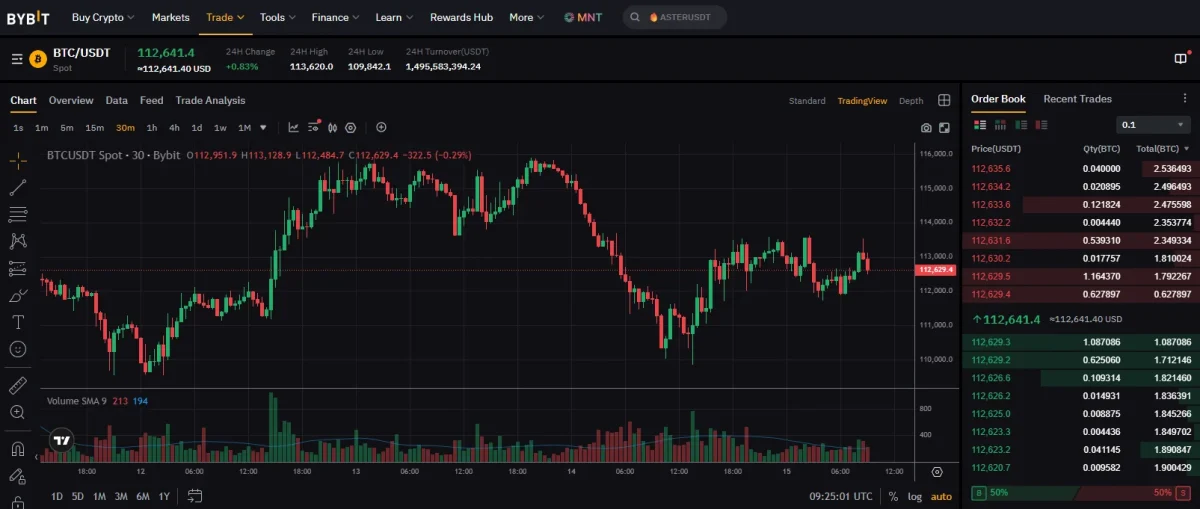Pick the measure ruler tool
Image resolution: width=1200 pixels, height=509 pixels.
pos(18,386)
